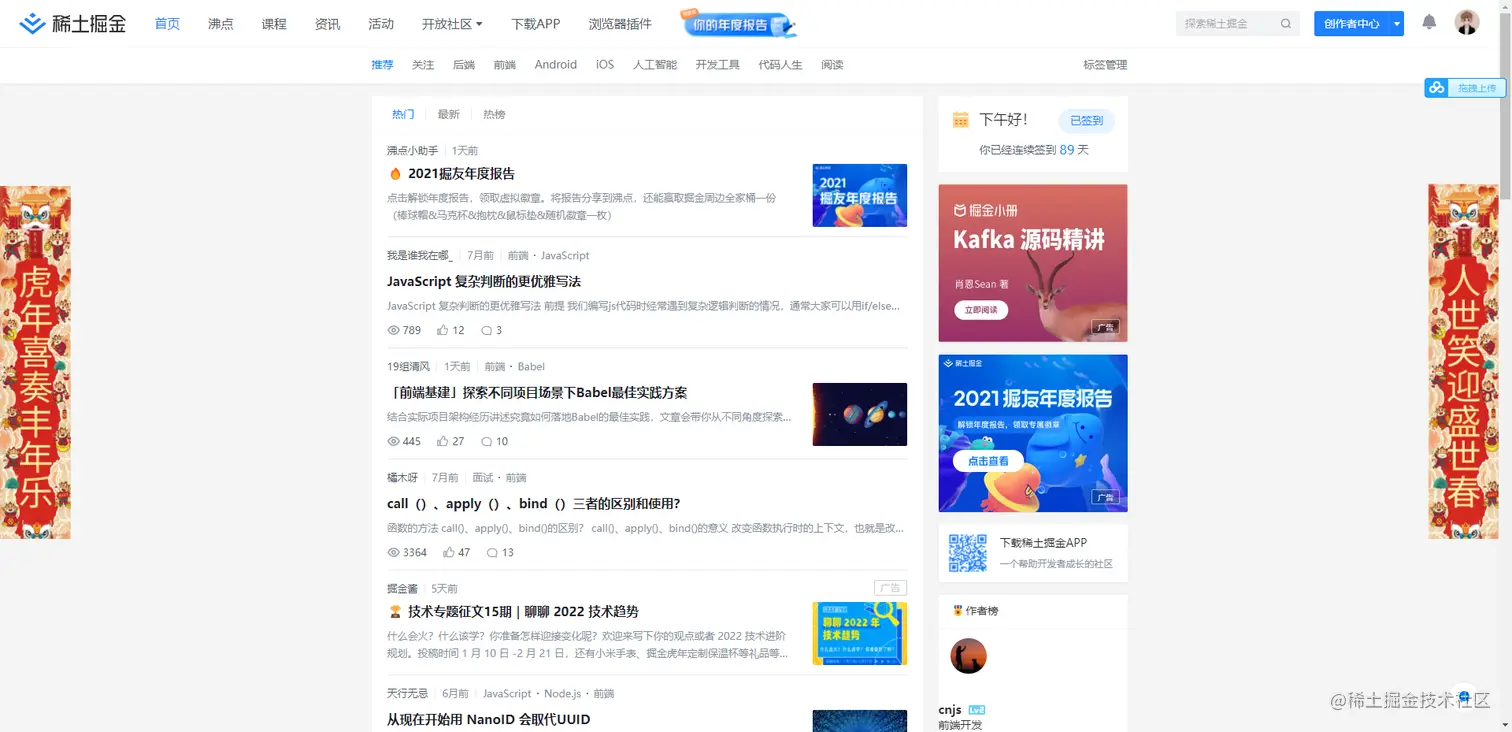The image size is (1512, 732).
Task: Open the planets thumbnail of Babel article
Action: coord(860,414)
